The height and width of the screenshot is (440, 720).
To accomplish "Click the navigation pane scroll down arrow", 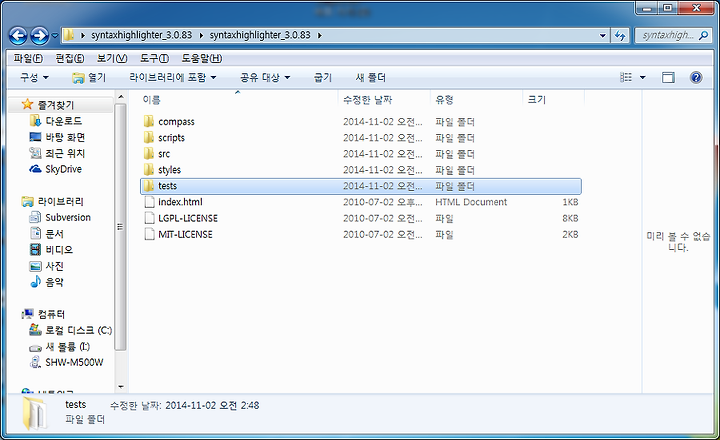I will pyautogui.click(x=121, y=387).
